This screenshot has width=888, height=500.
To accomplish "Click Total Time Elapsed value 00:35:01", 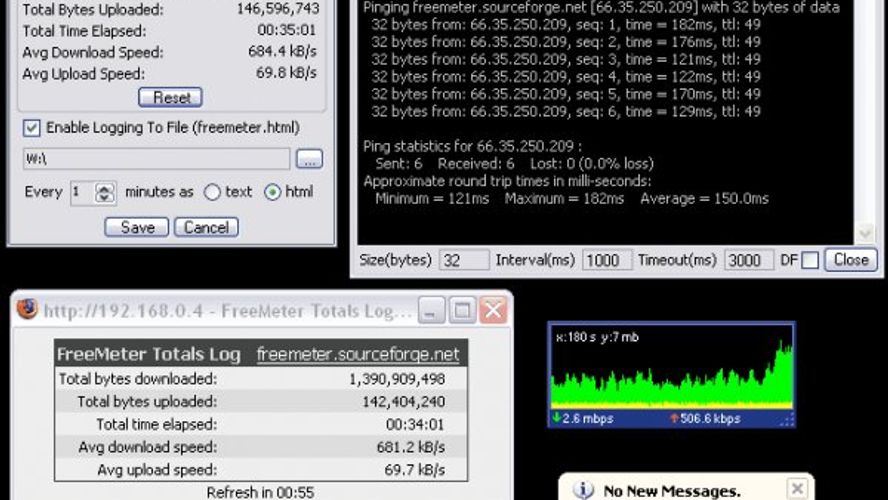I will click(287, 30).
